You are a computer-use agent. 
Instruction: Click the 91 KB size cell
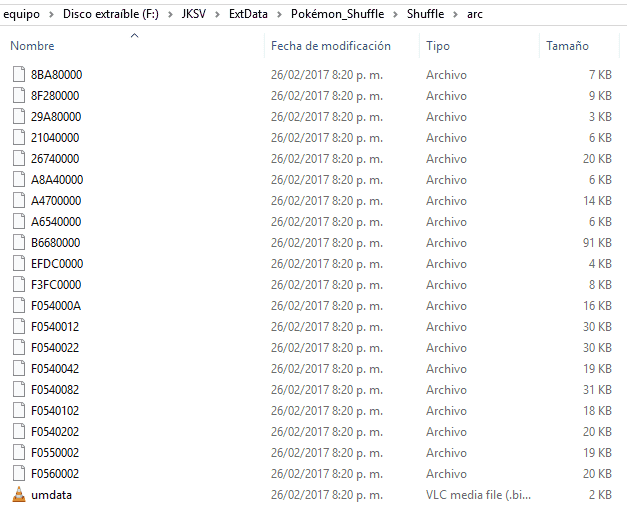(597, 243)
